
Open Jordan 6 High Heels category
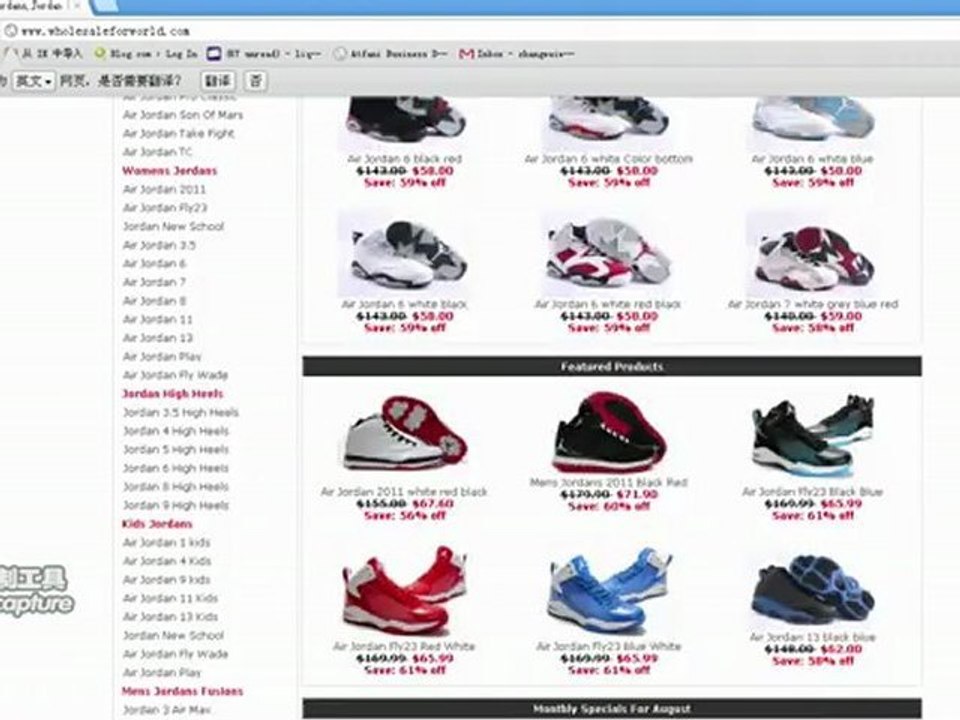coord(176,468)
